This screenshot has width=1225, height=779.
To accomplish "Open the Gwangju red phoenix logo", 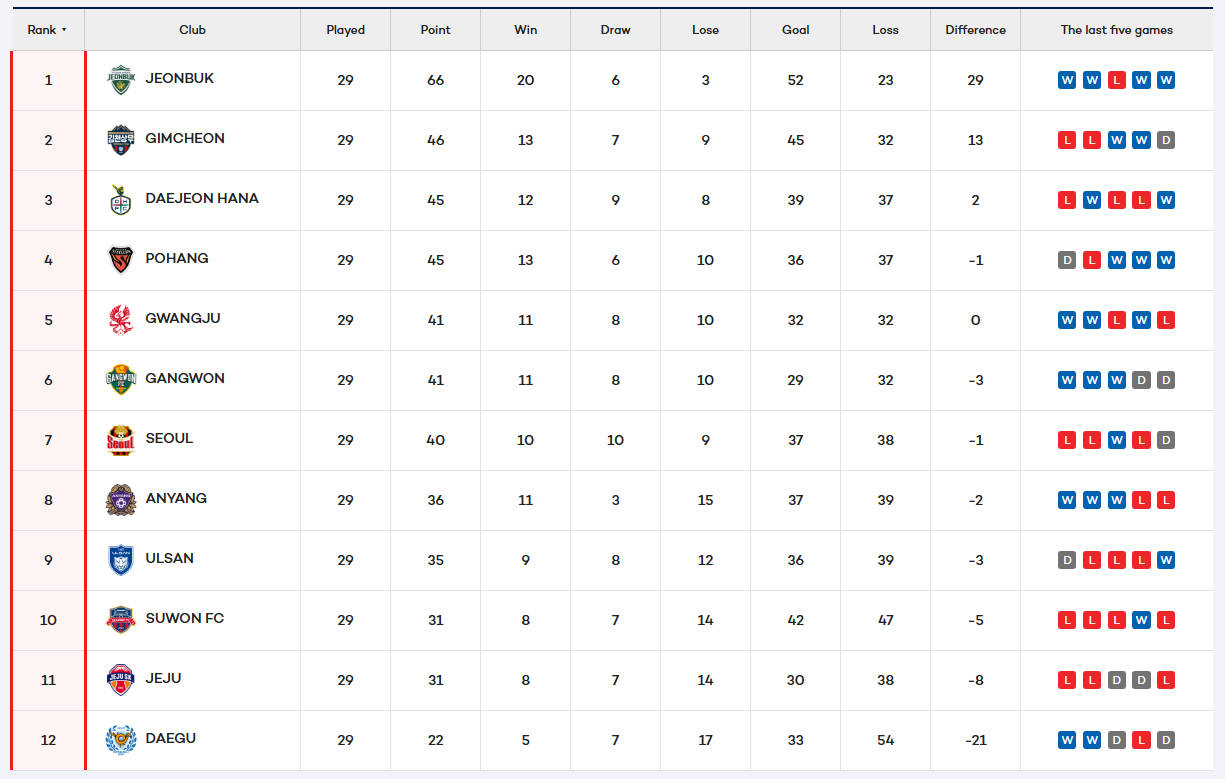I will [x=121, y=320].
